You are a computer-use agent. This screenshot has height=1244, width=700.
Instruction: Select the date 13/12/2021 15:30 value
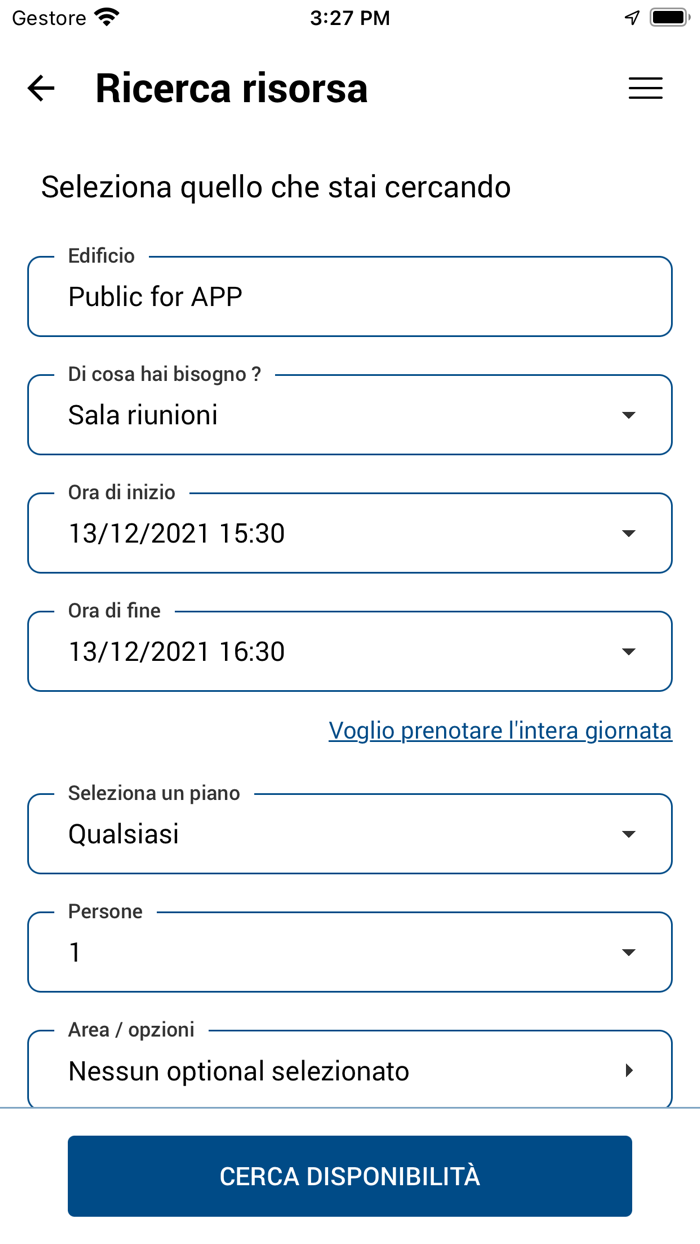[x=177, y=532]
